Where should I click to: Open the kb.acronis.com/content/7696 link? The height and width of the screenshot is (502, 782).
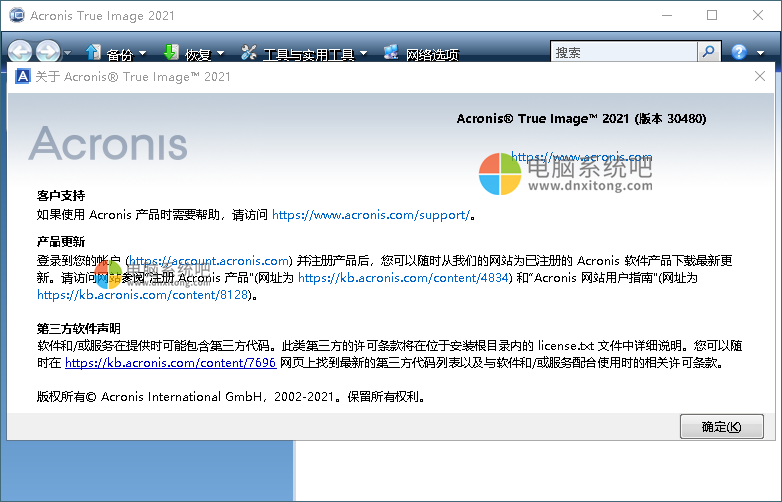click(171, 362)
